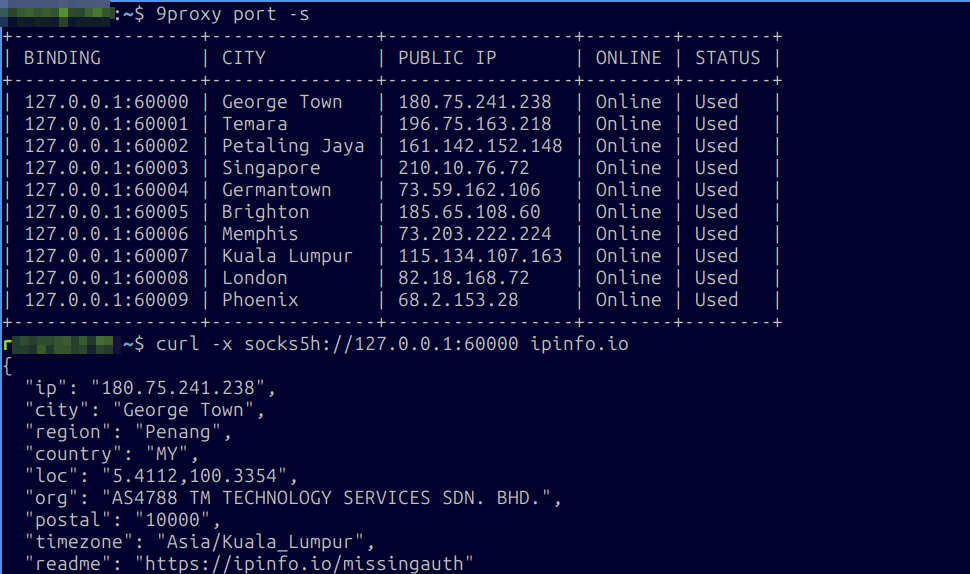The width and height of the screenshot is (970, 574).
Task: Click Online status in London row
Action: pos(629,277)
